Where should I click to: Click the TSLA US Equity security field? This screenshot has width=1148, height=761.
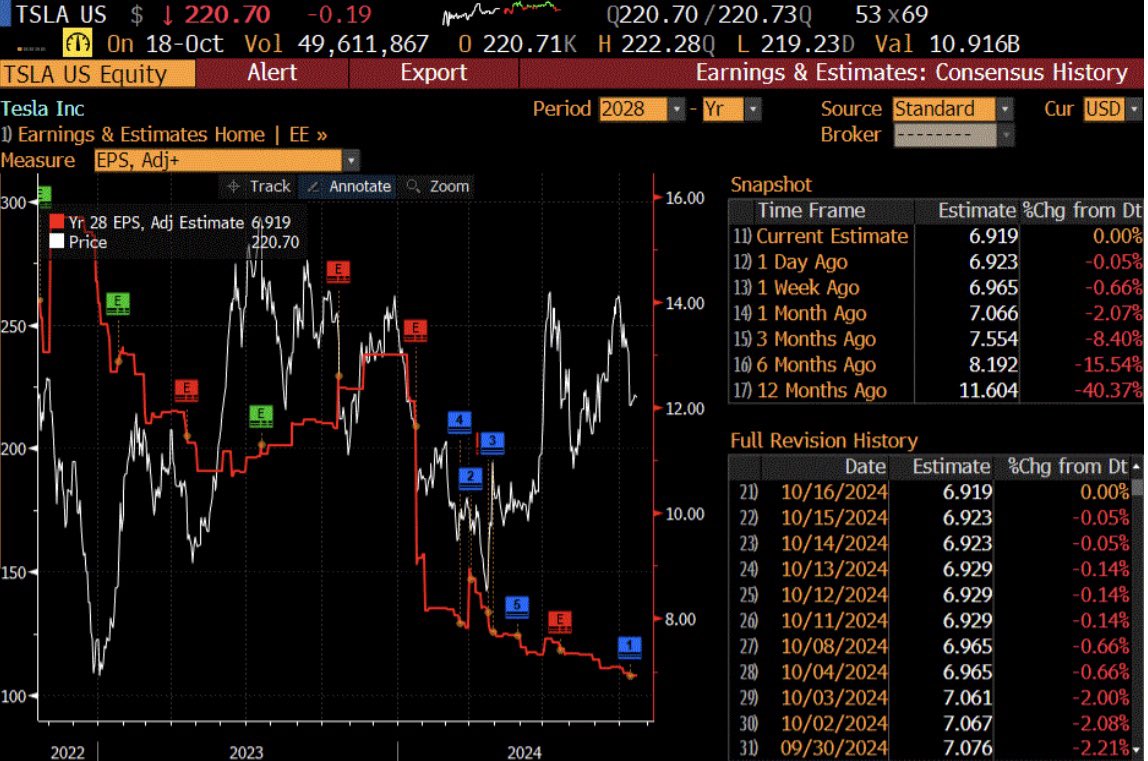(x=97, y=74)
